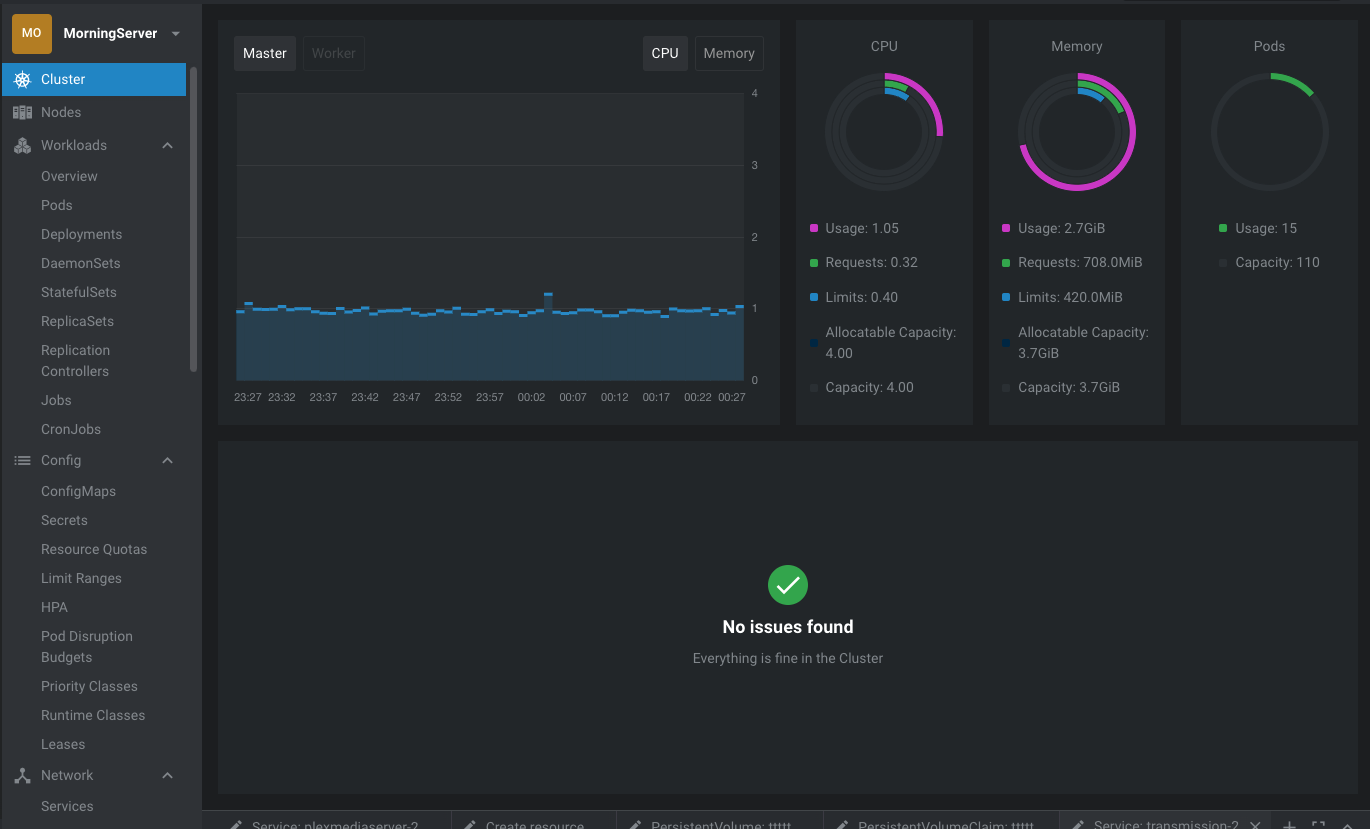
Task: Select the Worker nodes toggle
Action: click(333, 53)
